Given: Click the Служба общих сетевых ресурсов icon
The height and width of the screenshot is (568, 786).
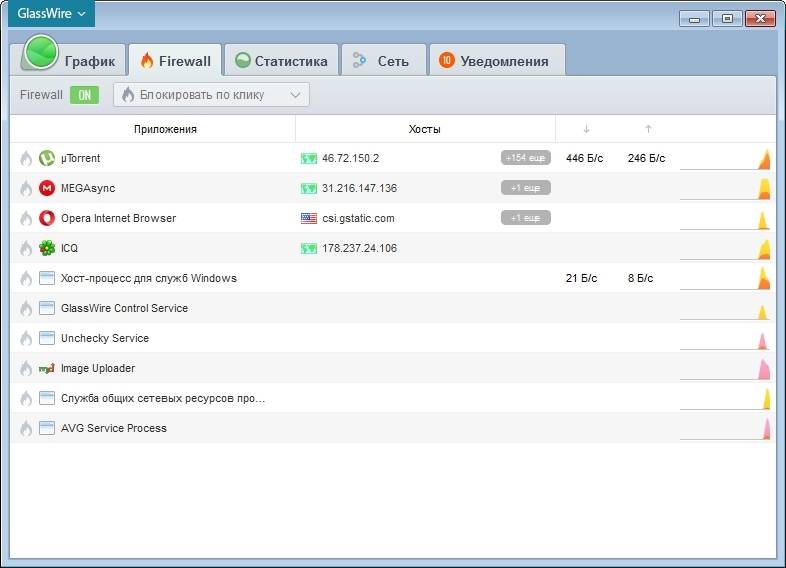Looking at the screenshot, I should tap(47, 398).
